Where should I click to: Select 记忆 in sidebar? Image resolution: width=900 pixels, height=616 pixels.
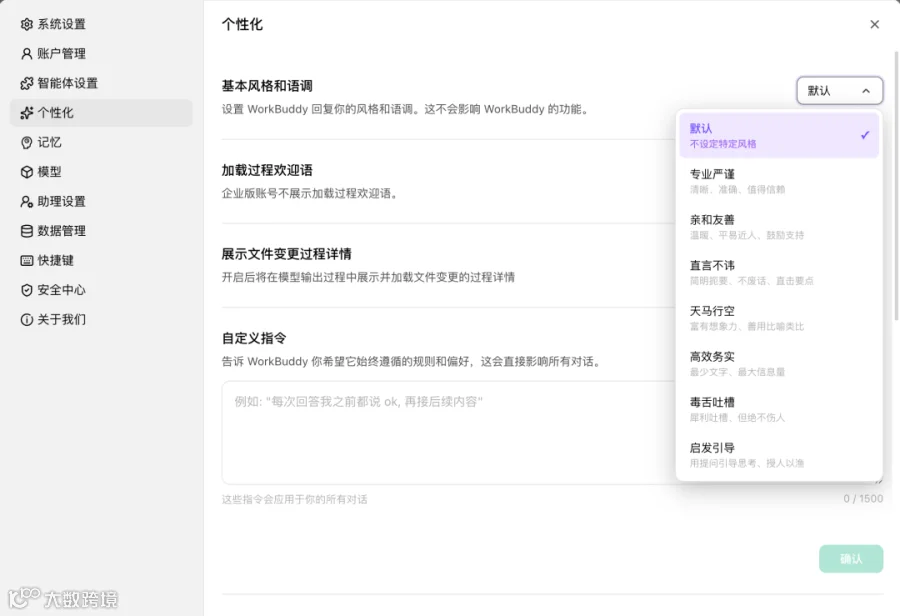point(101,142)
